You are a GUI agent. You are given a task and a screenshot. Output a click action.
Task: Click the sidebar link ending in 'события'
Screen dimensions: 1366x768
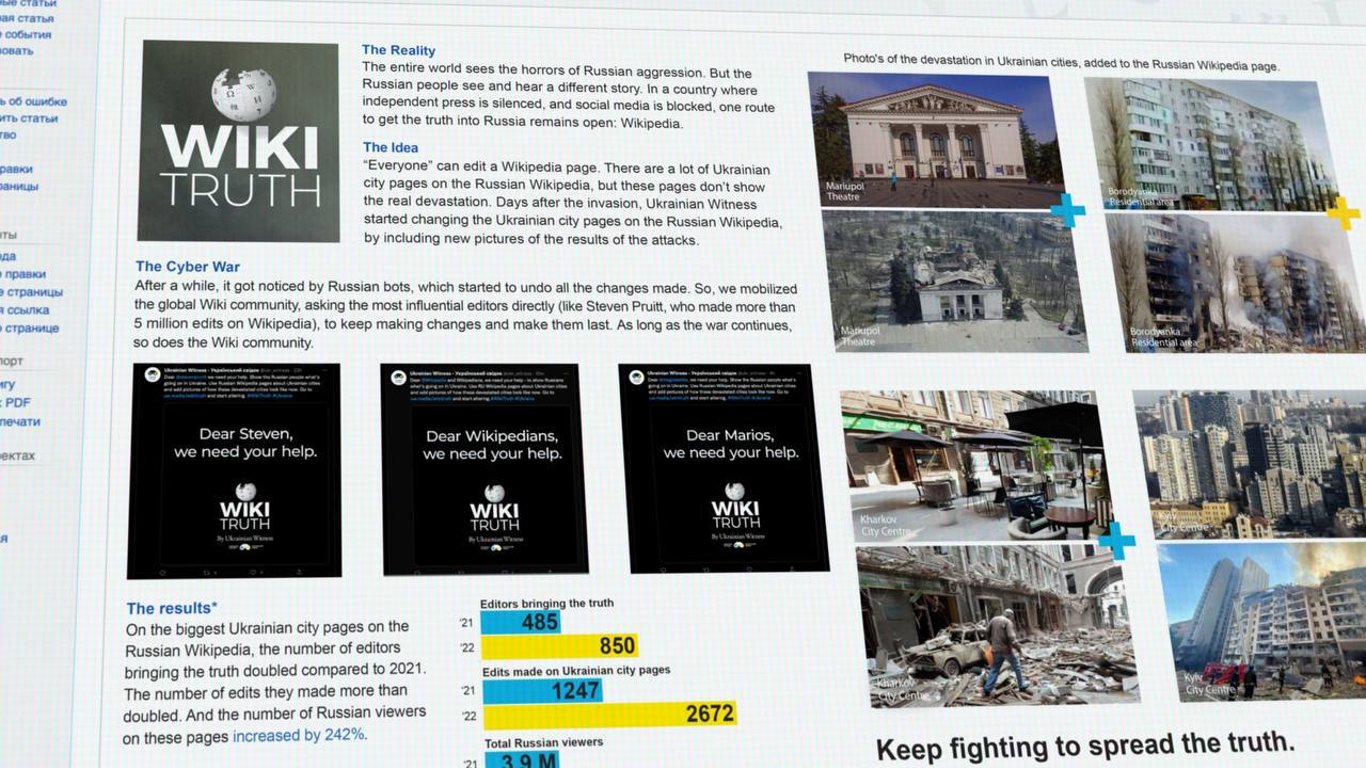point(26,34)
